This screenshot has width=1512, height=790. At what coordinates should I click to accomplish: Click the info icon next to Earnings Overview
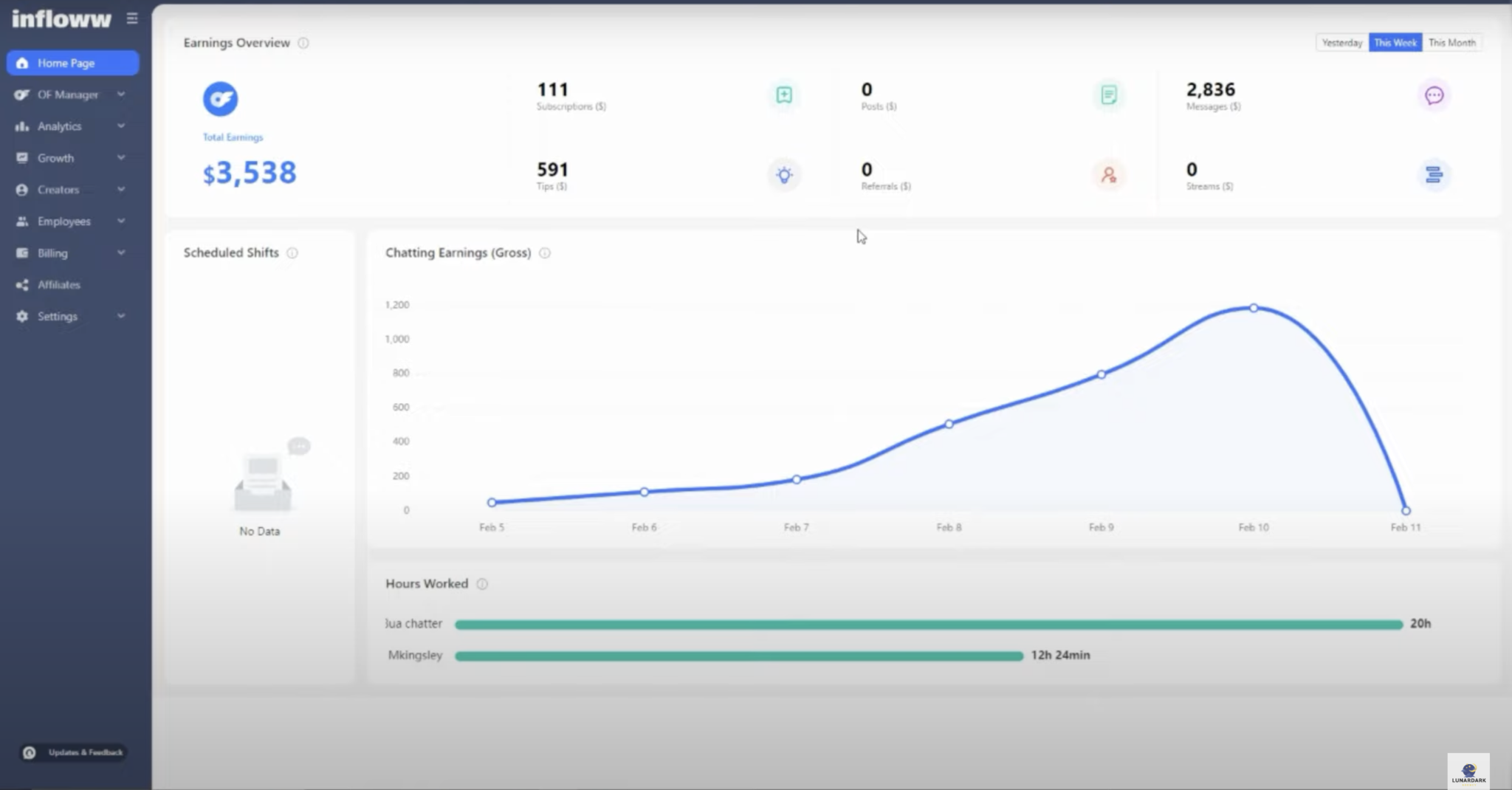click(x=303, y=43)
